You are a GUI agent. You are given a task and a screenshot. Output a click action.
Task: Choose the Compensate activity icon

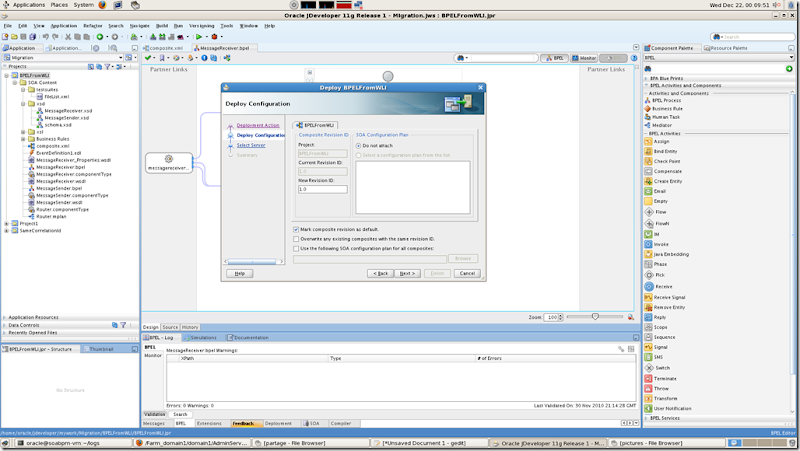(648, 171)
